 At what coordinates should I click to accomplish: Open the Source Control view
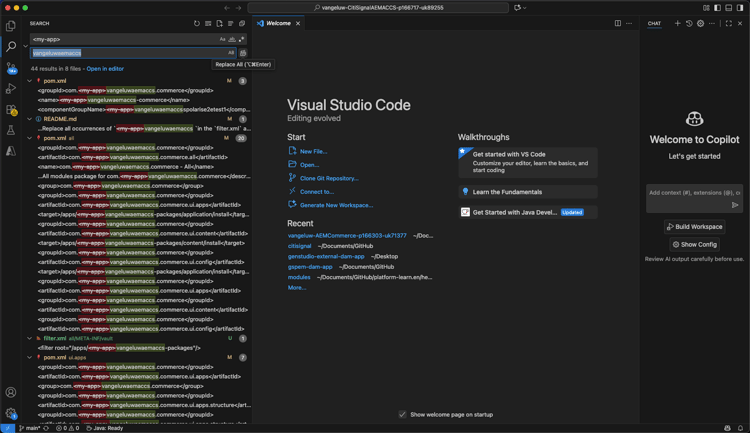pyautogui.click(x=11, y=68)
